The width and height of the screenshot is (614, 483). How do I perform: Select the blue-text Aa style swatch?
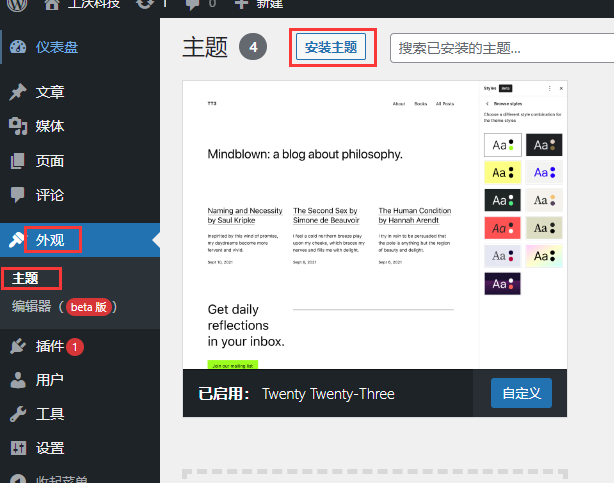pyautogui.click(x=544, y=172)
